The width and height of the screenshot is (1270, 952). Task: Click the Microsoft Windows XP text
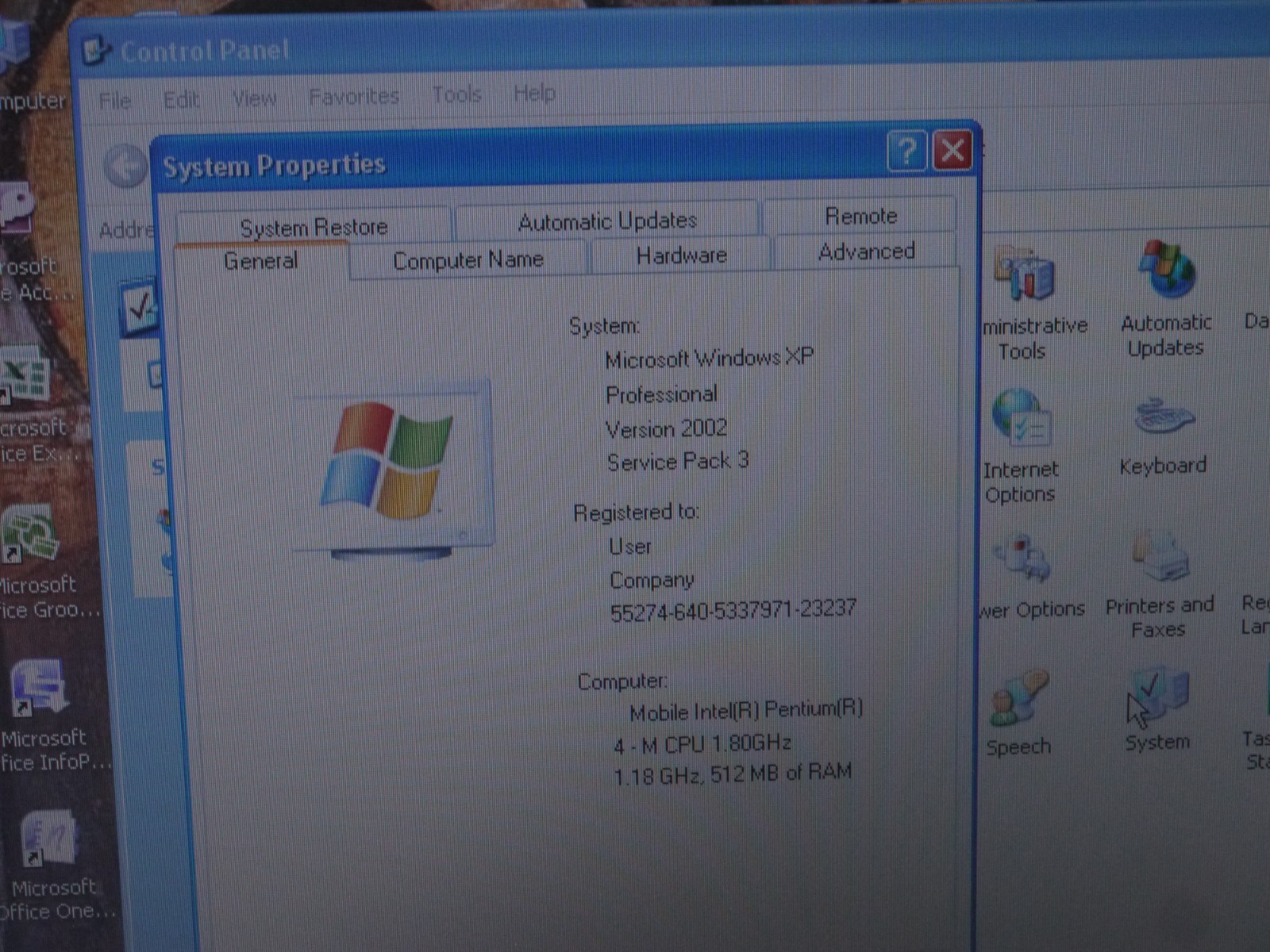709,359
